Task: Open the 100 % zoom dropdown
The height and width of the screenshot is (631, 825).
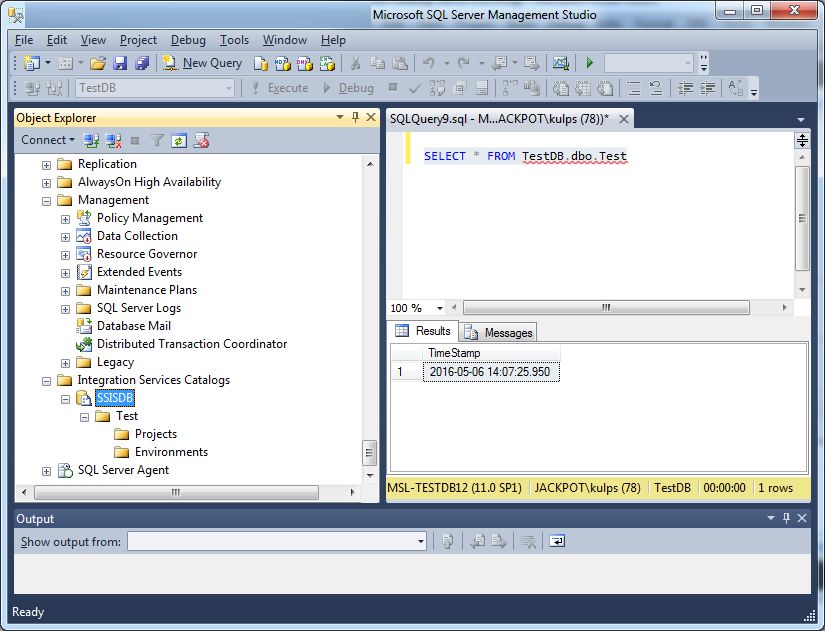Action: (x=439, y=308)
